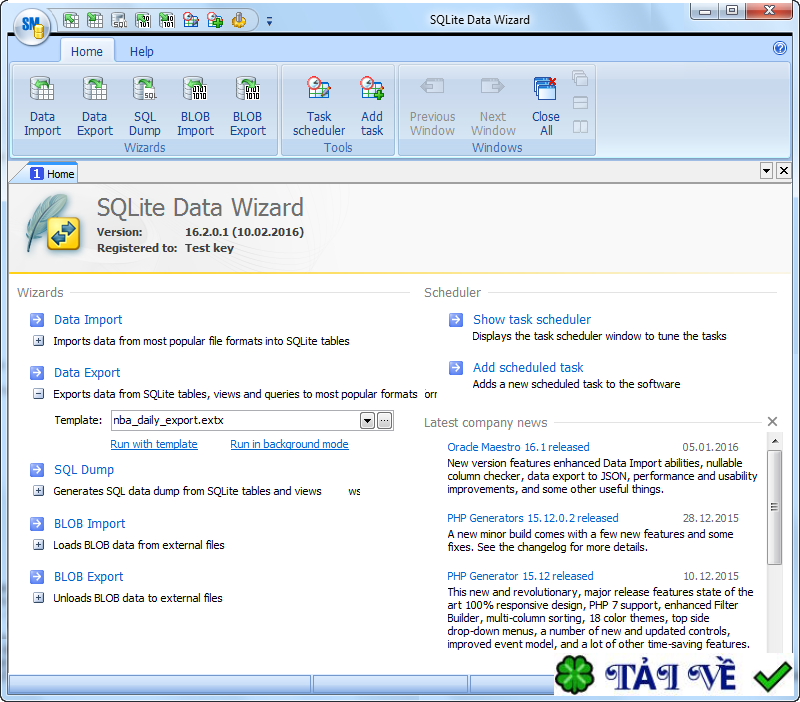
Task: Click the help question mark icon
Action: click(780, 48)
